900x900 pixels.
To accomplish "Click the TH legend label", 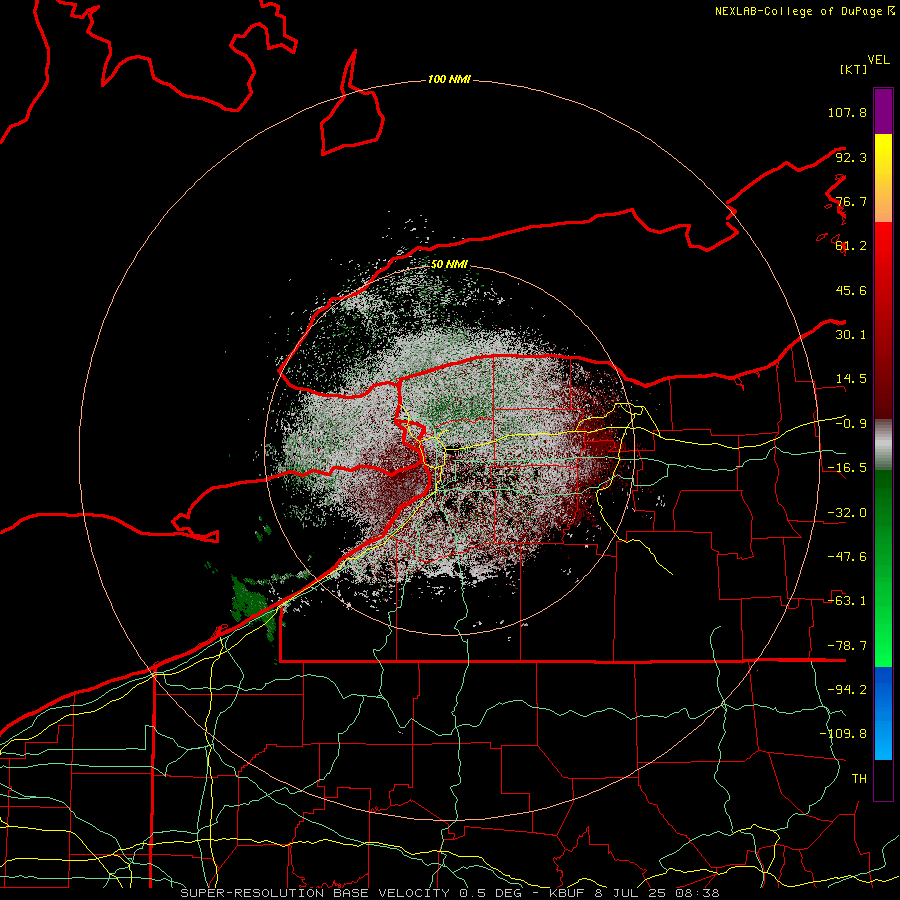I will point(859,779).
